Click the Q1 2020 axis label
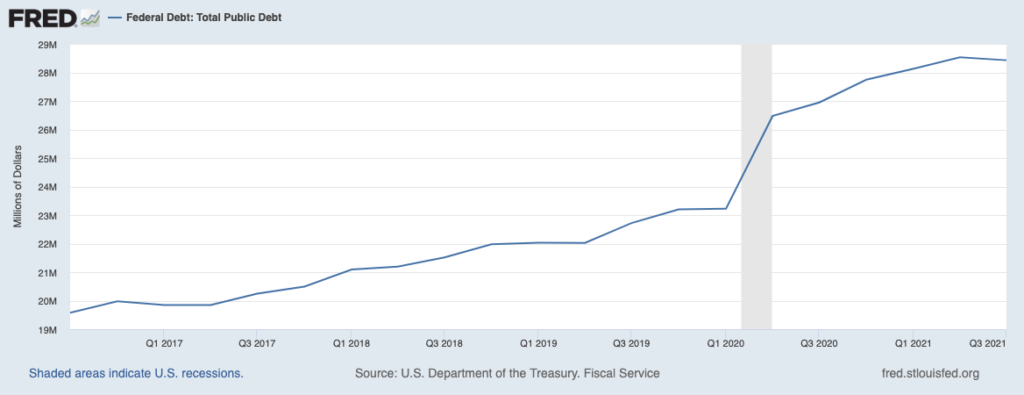Image resolution: width=1024 pixels, height=395 pixels. coord(725,343)
